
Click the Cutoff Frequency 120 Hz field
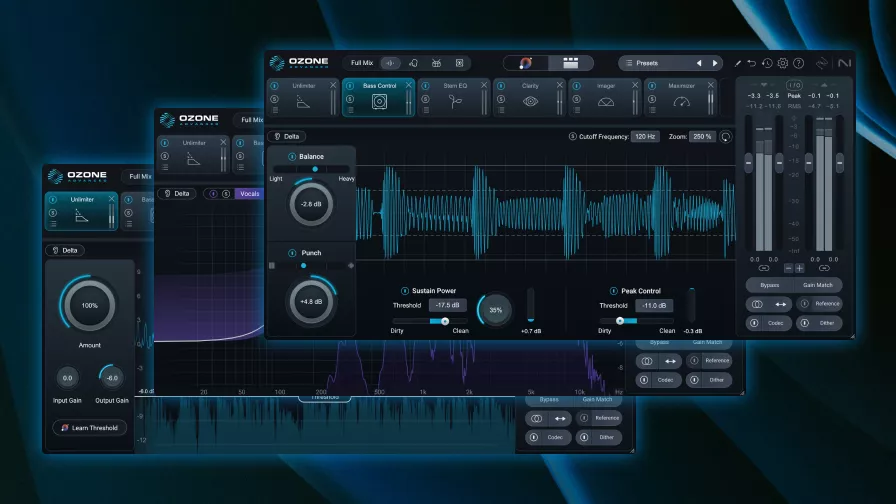tap(645, 136)
